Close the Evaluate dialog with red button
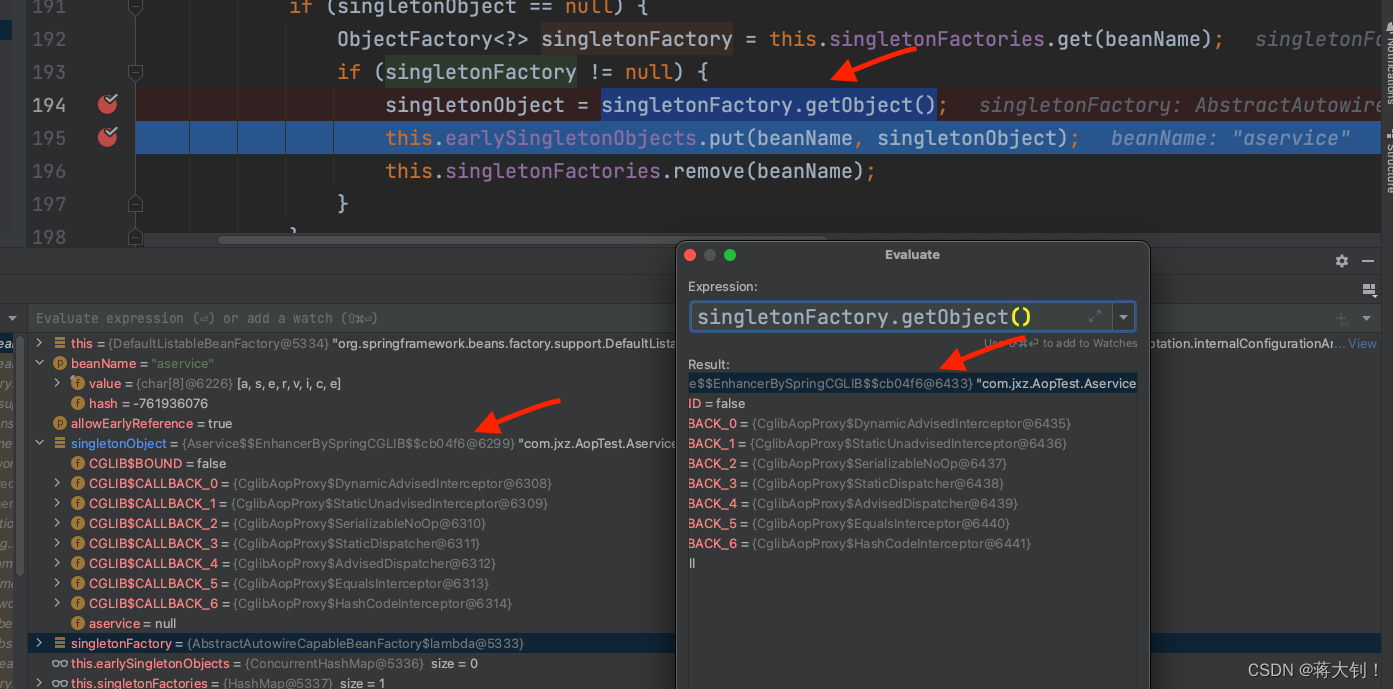The image size is (1393, 689). coord(690,255)
